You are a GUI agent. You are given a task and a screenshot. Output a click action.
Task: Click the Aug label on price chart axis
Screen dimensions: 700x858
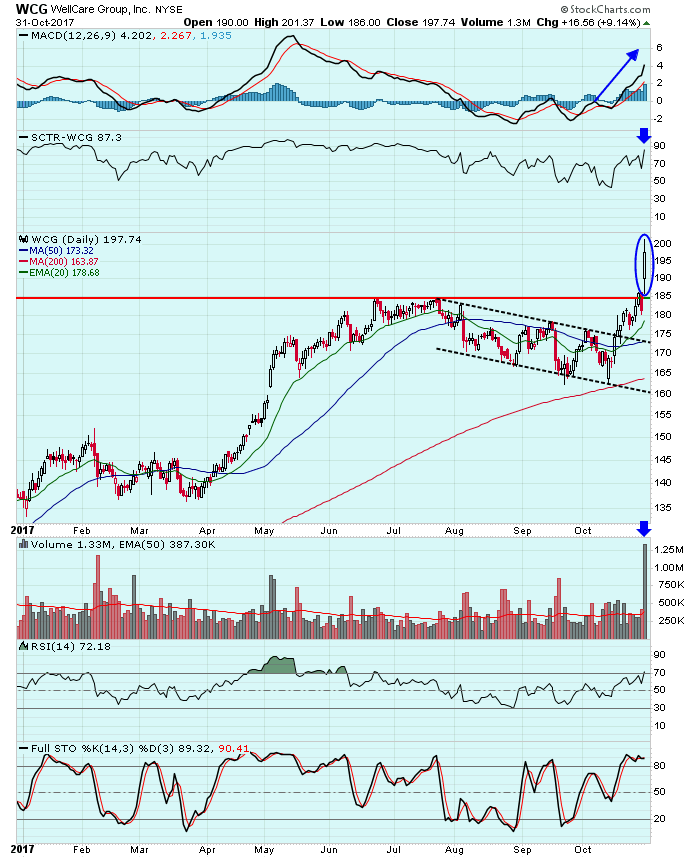454,530
